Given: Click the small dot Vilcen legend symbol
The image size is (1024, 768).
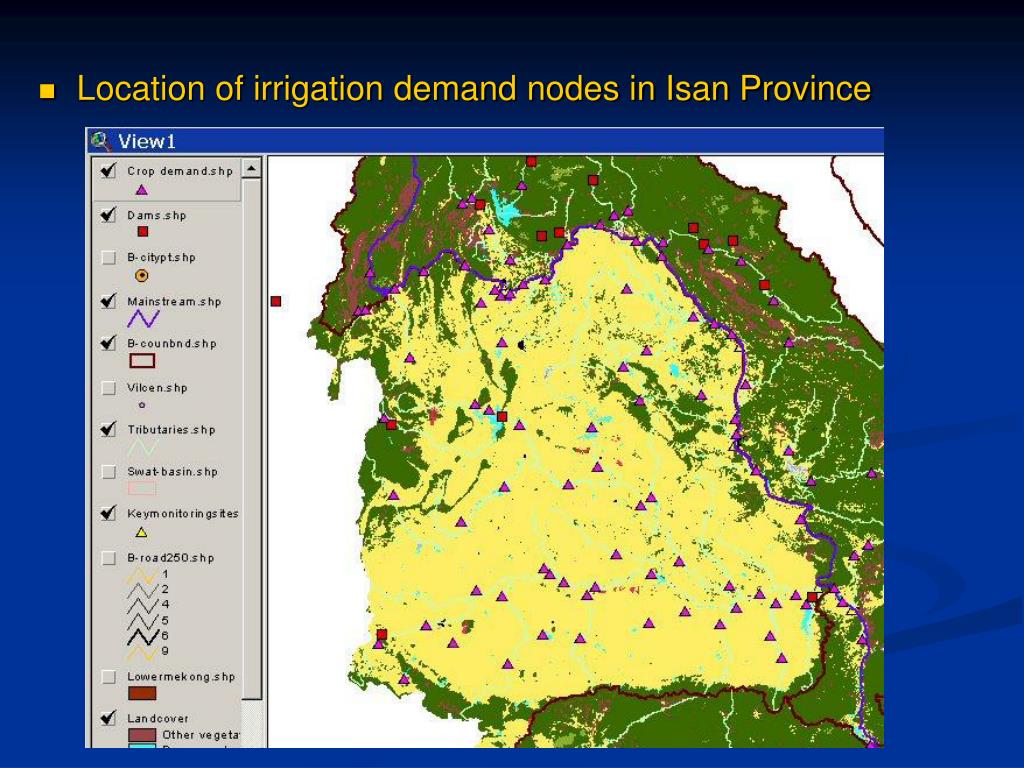Looking at the screenshot, I should [142, 405].
